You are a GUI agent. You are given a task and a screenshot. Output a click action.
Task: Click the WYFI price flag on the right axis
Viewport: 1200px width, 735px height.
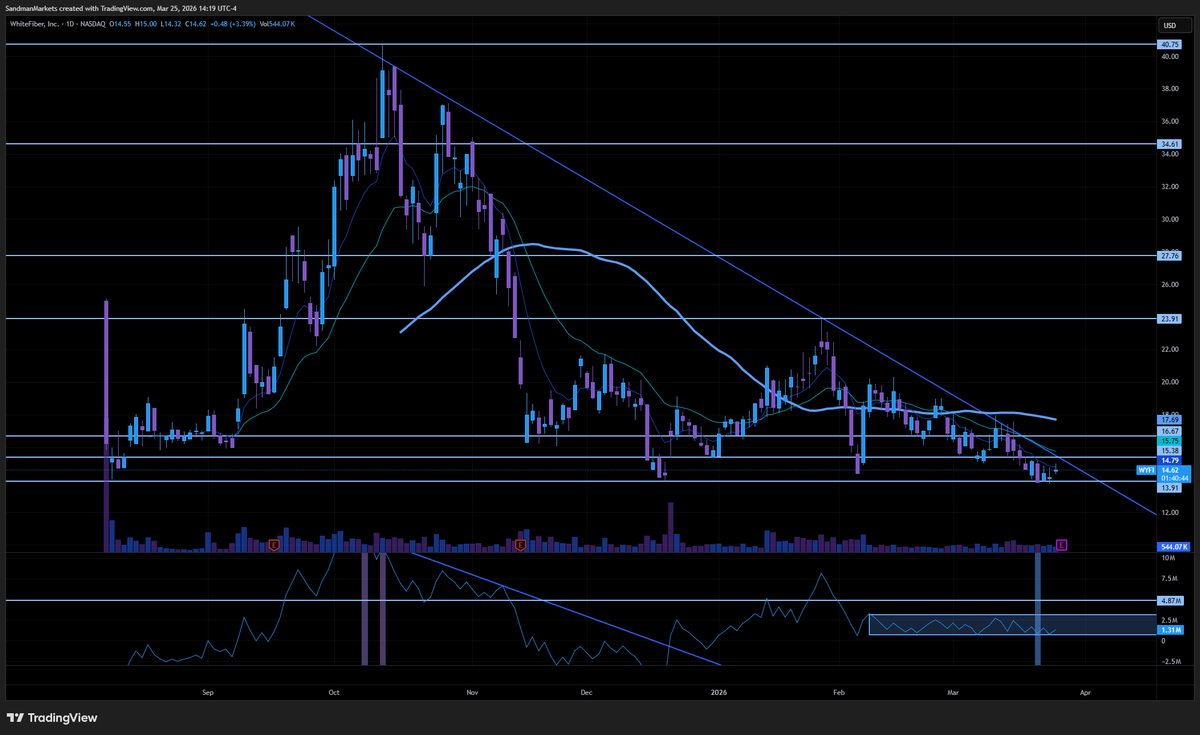pyautogui.click(x=1147, y=470)
